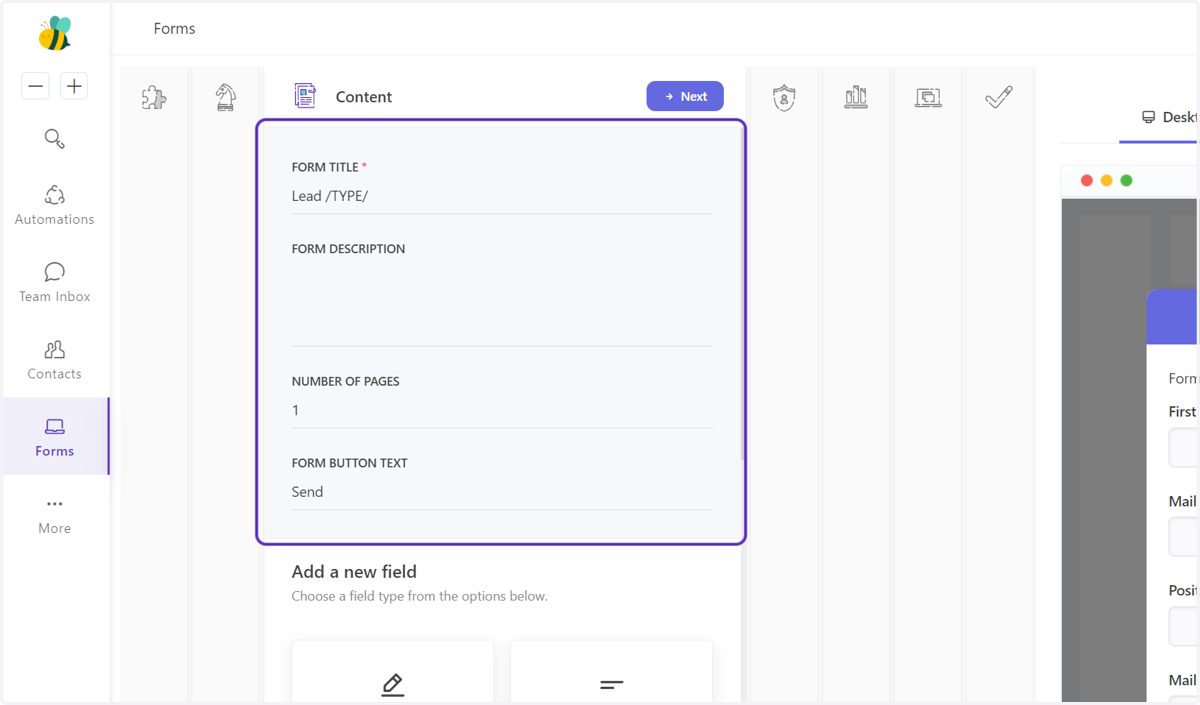Open Team Inbox in the sidebar
The height and width of the screenshot is (705, 1200).
[55, 282]
